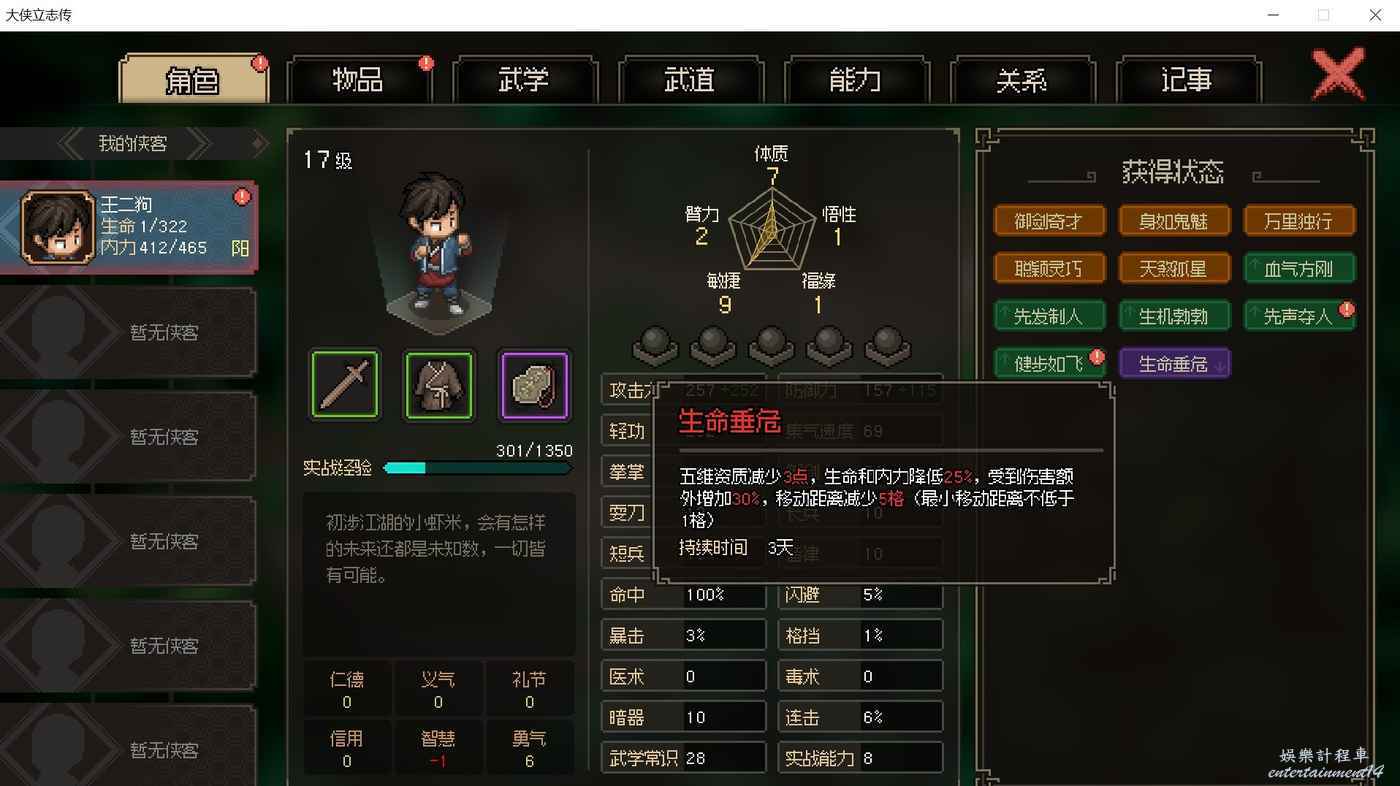Viewport: 1400px width, 786px height.
Task: Select the equipped robe armor slot
Action: point(439,384)
